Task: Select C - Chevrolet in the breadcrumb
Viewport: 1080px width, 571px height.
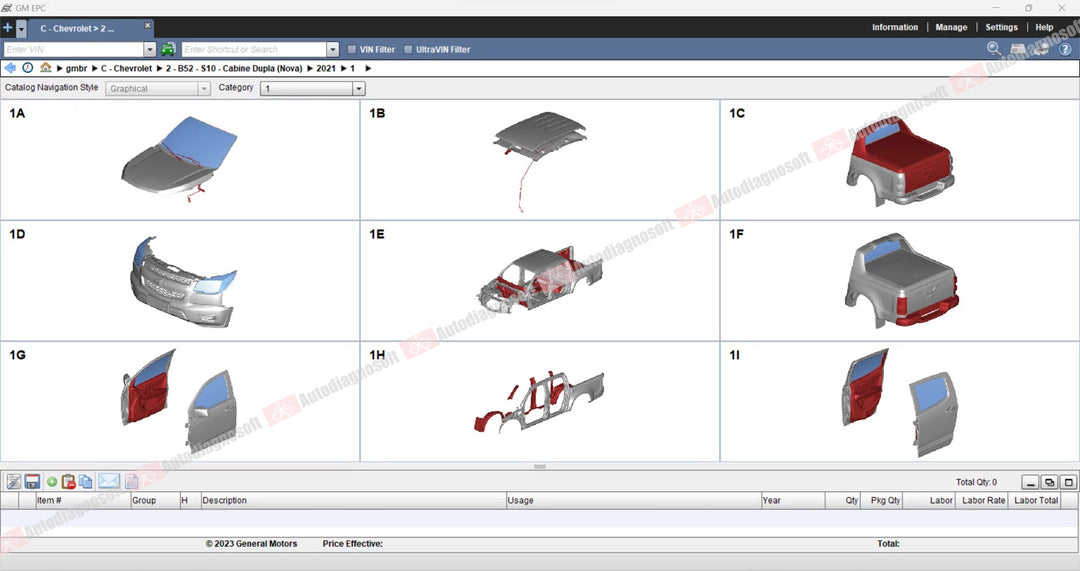Action: click(x=126, y=68)
